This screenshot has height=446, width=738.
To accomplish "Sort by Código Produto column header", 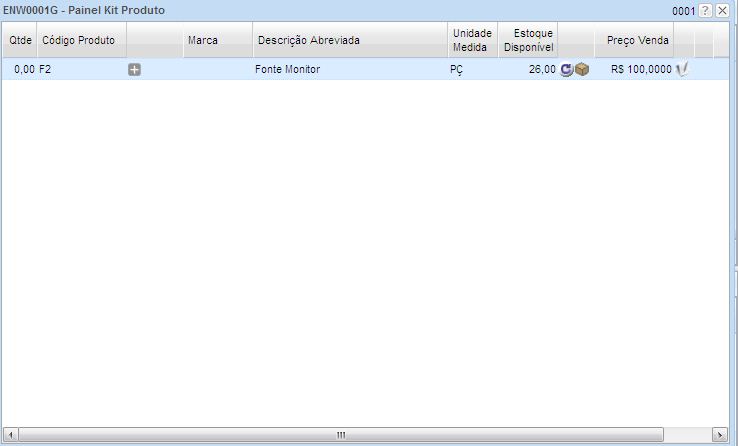I will [81, 40].
